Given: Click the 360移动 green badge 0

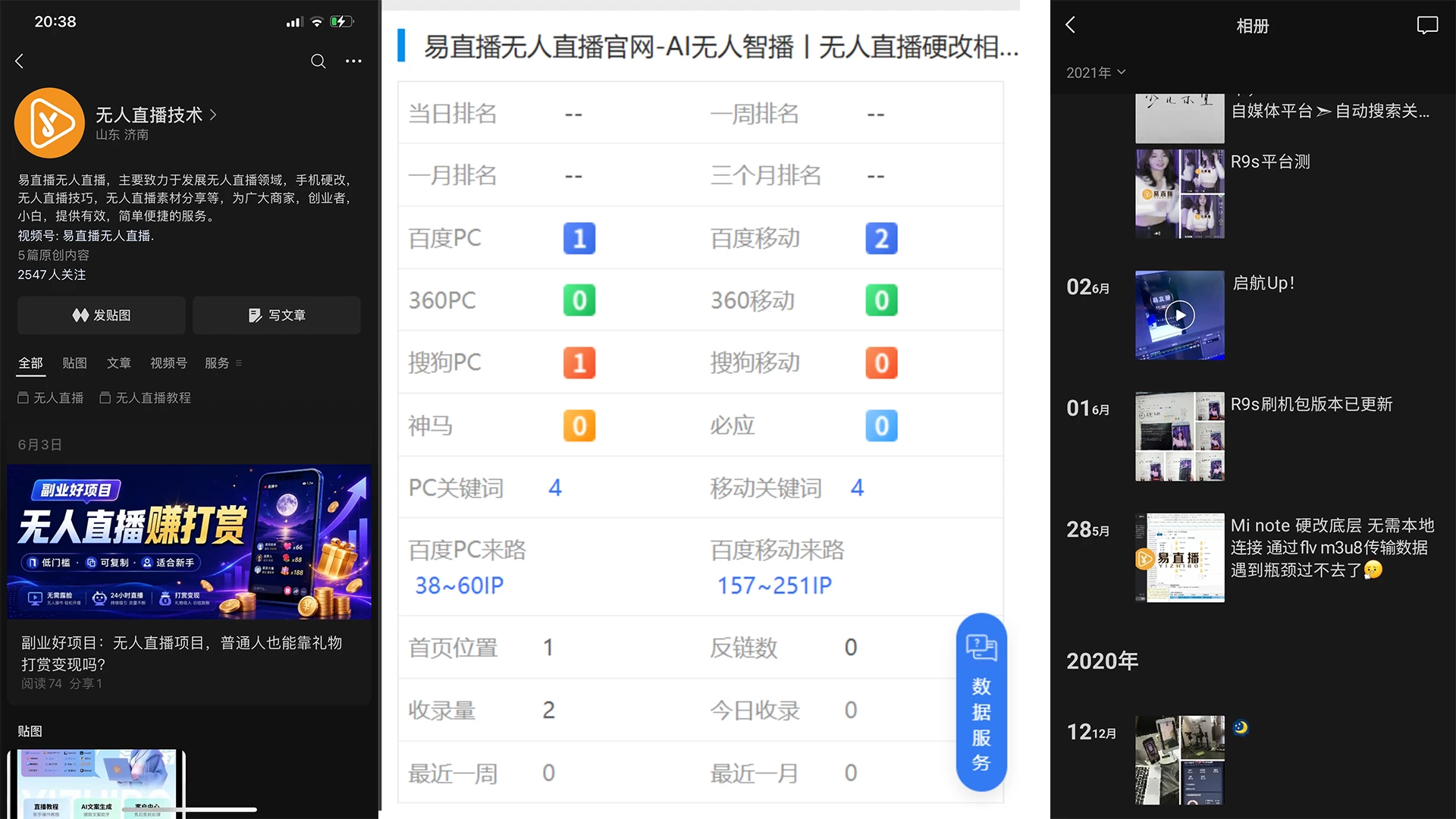Looking at the screenshot, I should point(881,300).
